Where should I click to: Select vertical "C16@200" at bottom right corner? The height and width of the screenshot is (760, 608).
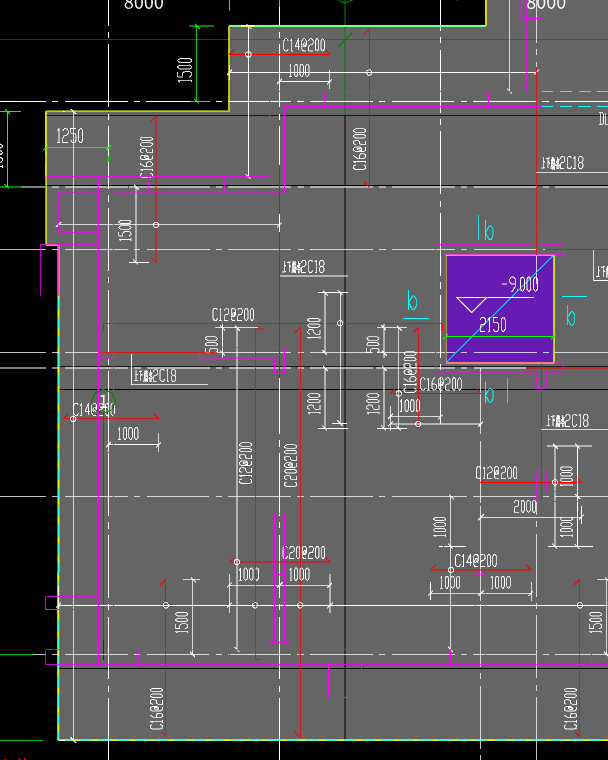click(x=571, y=709)
